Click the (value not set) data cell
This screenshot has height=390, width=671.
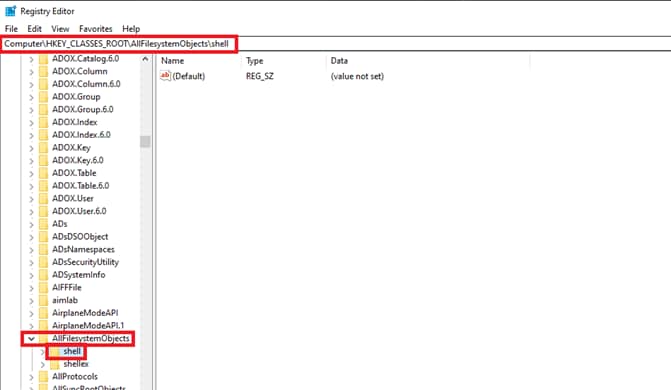(x=357, y=76)
